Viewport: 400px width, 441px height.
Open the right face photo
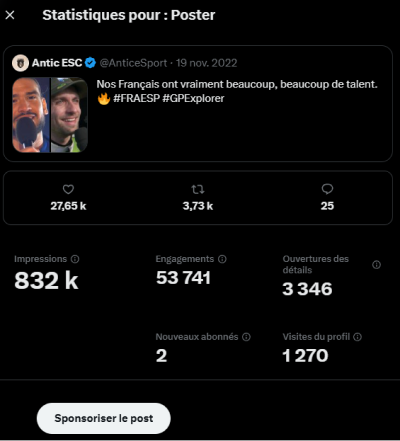click(x=69, y=115)
